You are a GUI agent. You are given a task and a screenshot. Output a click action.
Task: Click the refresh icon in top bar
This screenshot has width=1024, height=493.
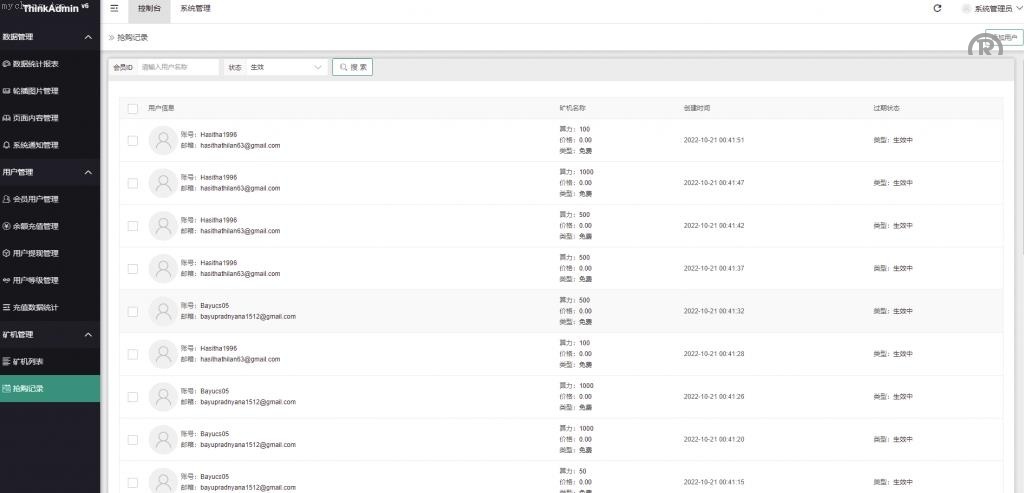(937, 8)
